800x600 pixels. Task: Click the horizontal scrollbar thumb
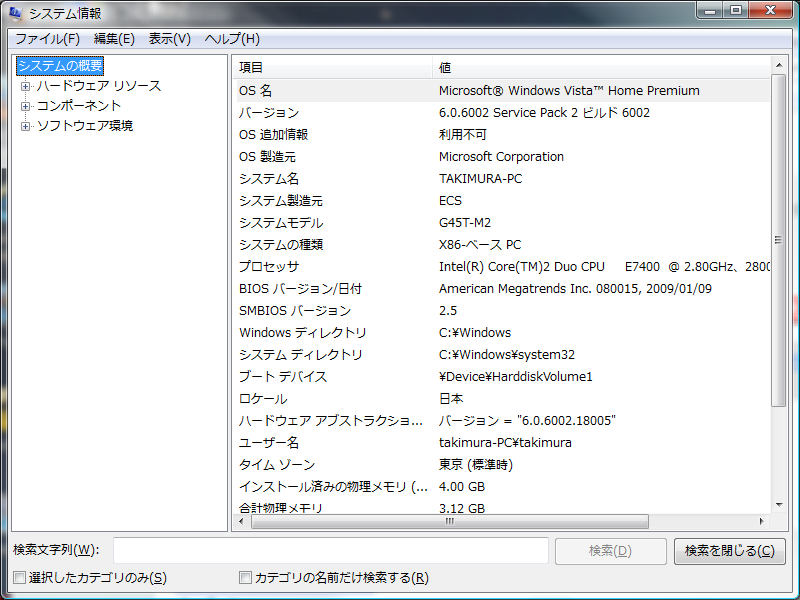click(449, 521)
